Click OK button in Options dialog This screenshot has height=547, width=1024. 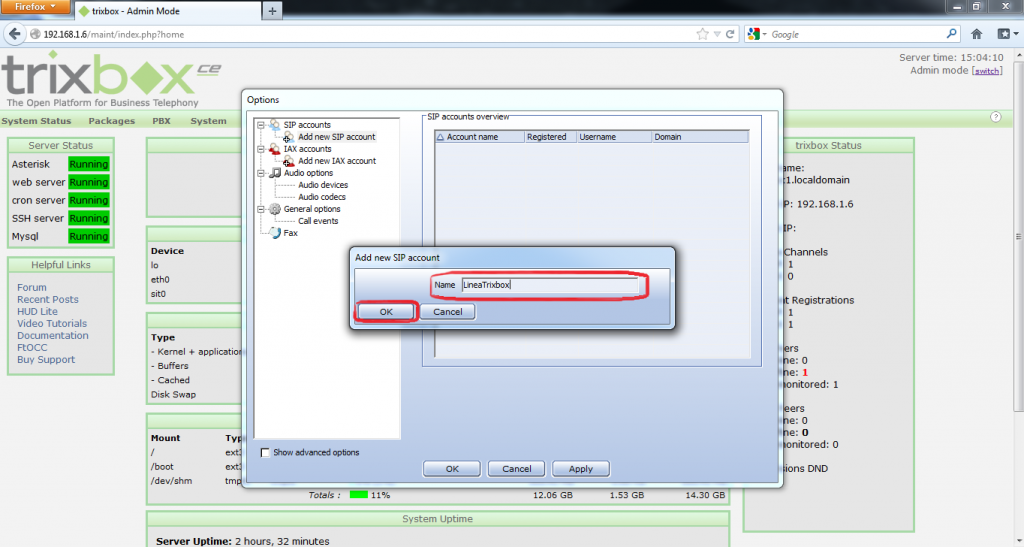point(452,469)
